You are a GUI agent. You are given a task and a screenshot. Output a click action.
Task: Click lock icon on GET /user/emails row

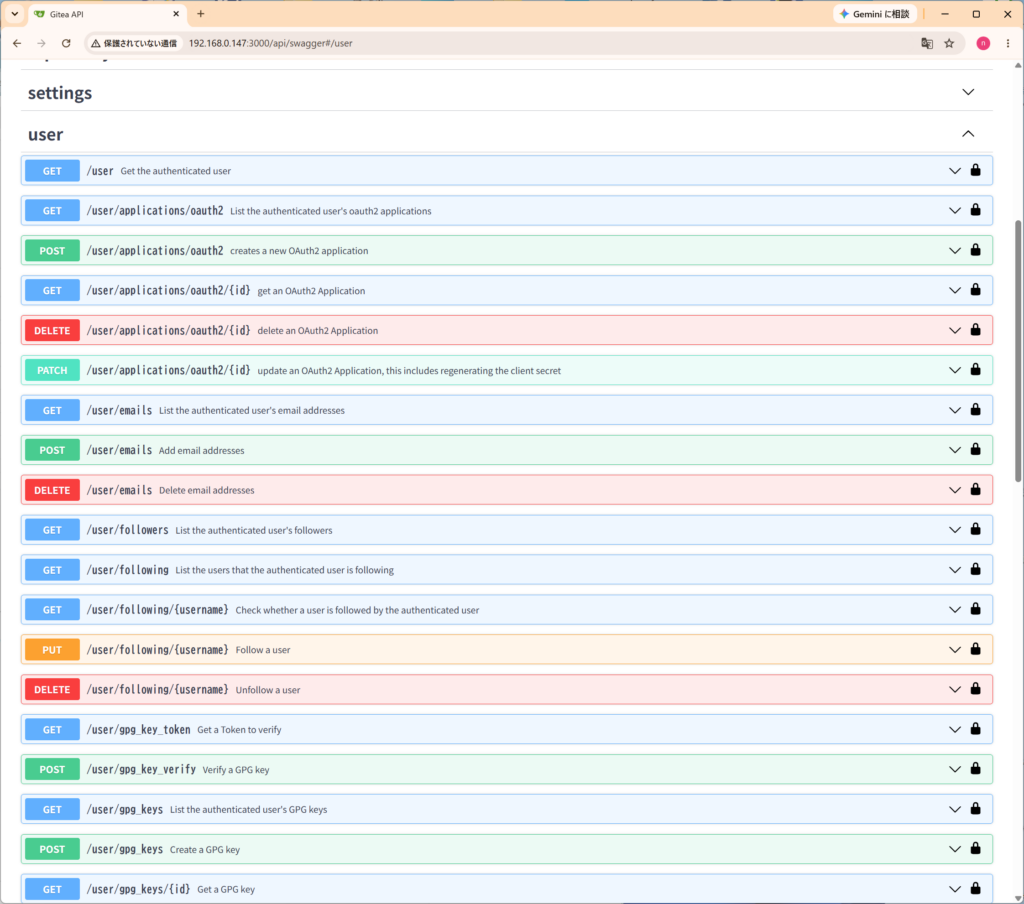click(975, 410)
